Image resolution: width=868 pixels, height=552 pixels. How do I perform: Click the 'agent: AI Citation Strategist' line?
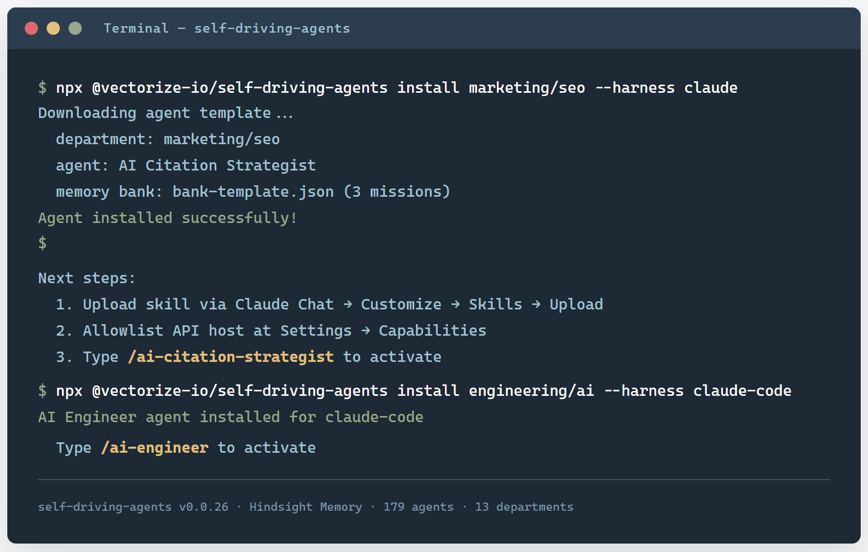coord(185,165)
